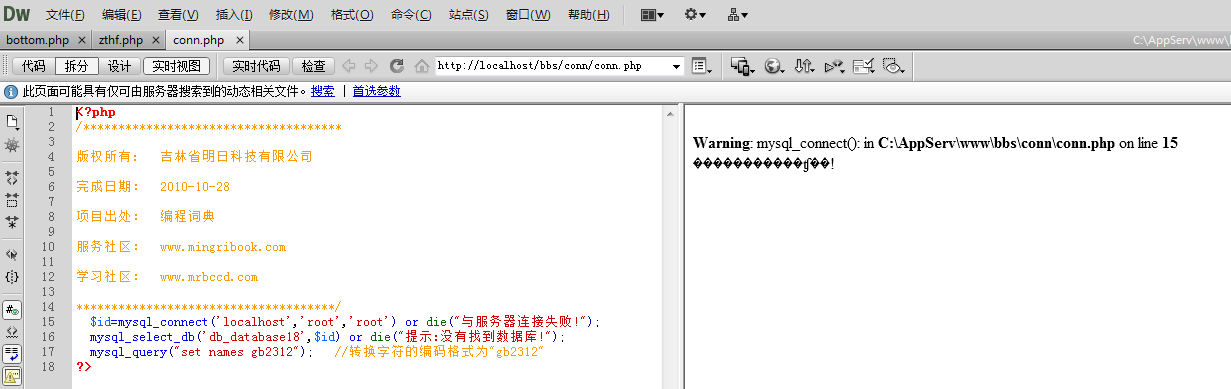The height and width of the screenshot is (389, 1231).
Task: Click the 首选参数 link
Action: [376, 91]
